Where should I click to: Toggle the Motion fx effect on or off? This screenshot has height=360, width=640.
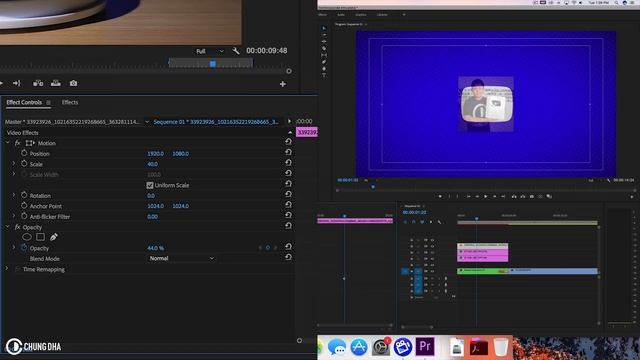17,143
